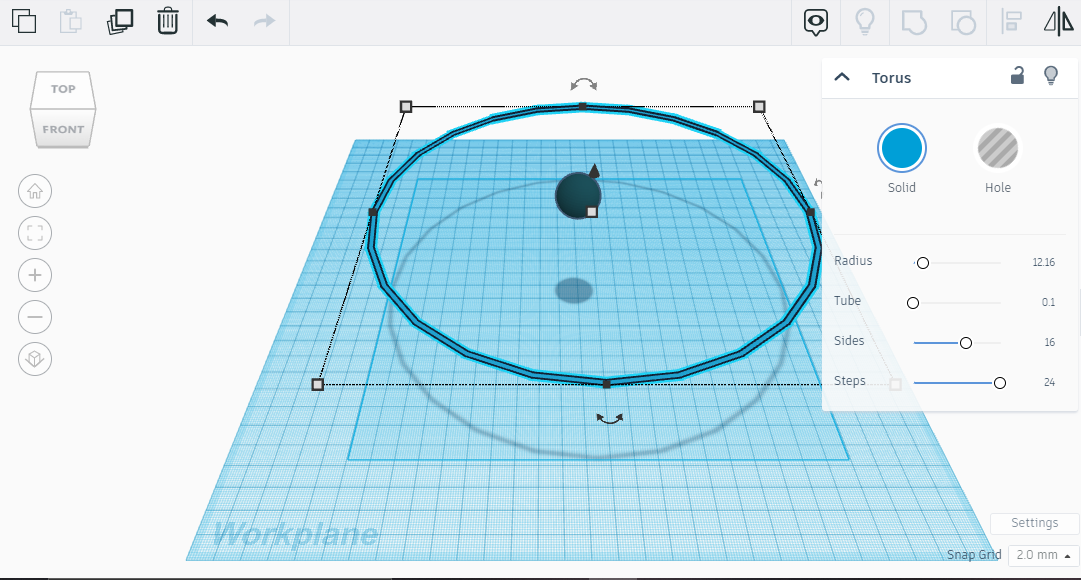This screenshot has width=1081, height=580.
Task: Click the dark sphere on the workplane
Action: click(x=578, y=196)
